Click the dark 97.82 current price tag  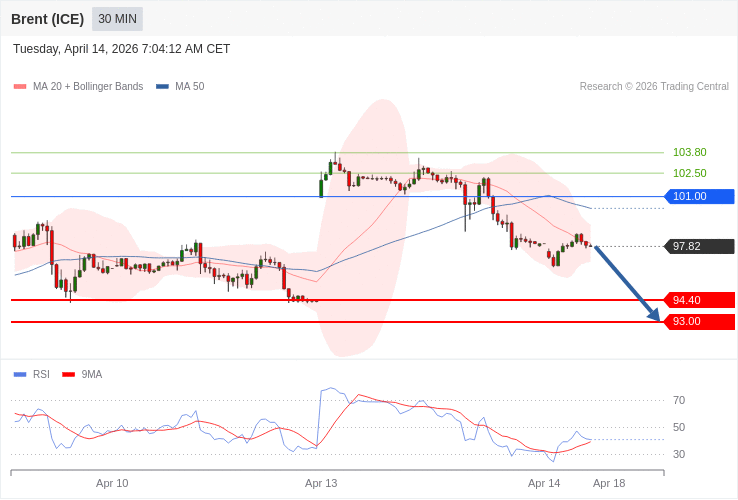point(699,246)
